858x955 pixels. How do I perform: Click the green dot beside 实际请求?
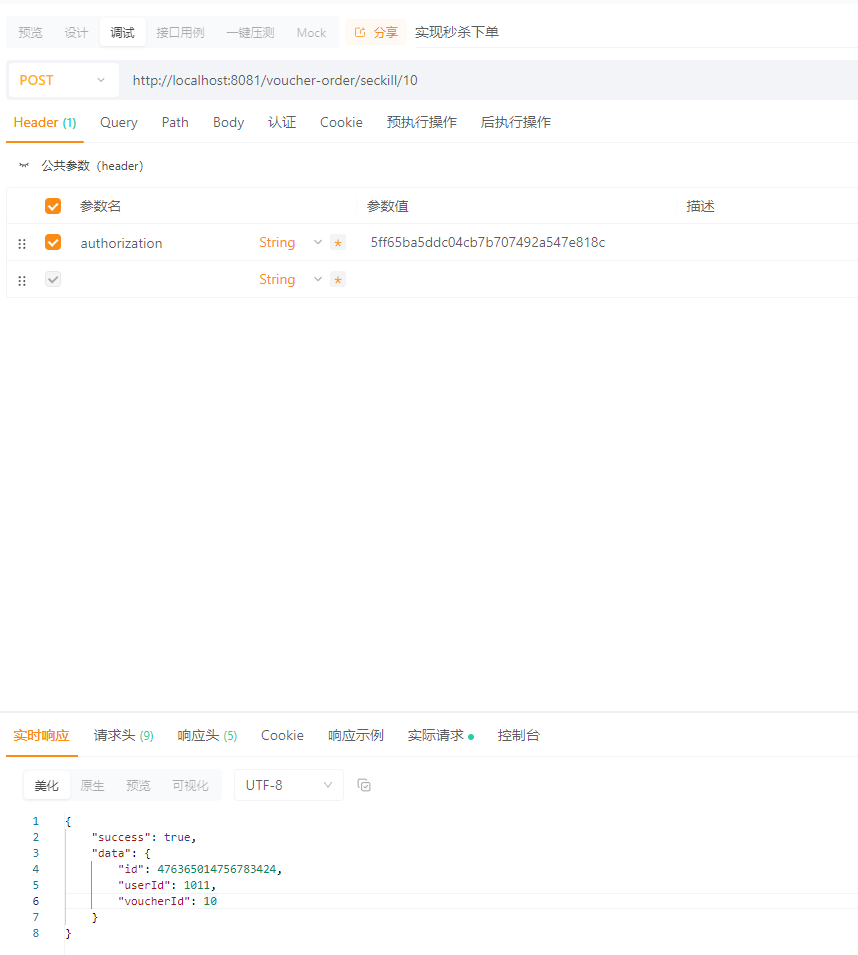(473, 734)
